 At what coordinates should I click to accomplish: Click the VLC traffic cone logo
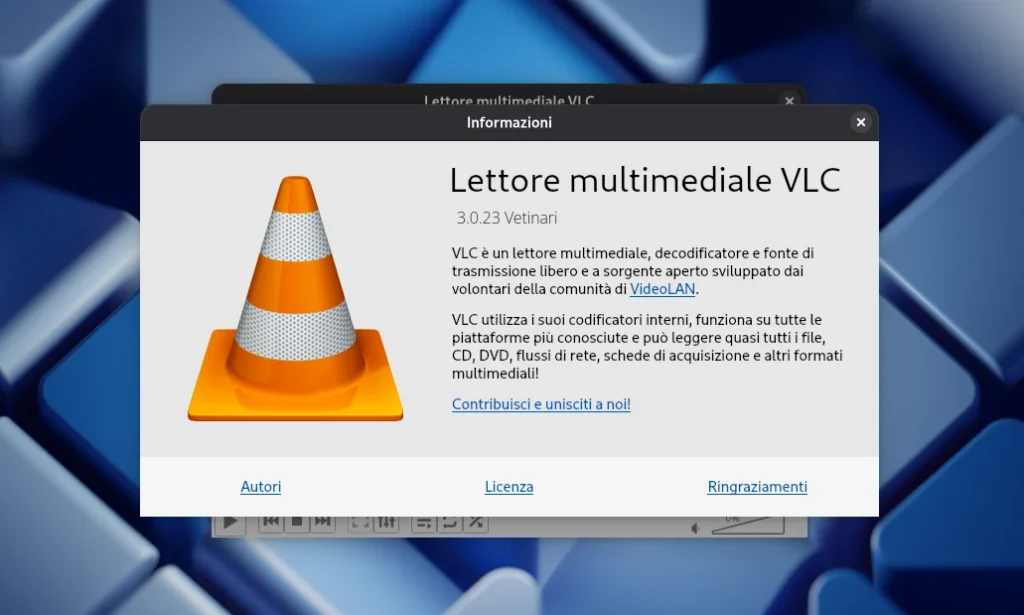[295, 300]
